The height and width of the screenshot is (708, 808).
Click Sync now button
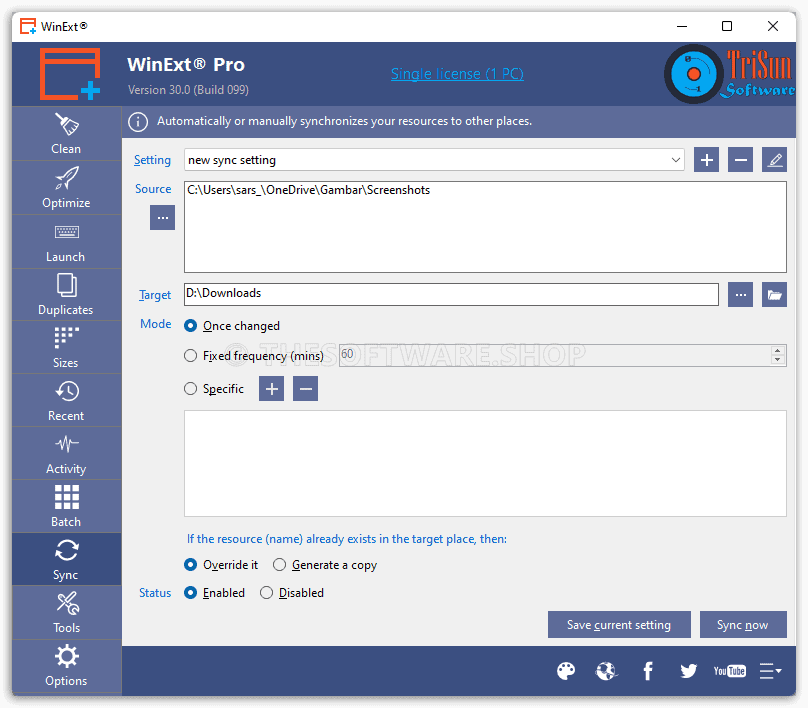tap(743, 625)
